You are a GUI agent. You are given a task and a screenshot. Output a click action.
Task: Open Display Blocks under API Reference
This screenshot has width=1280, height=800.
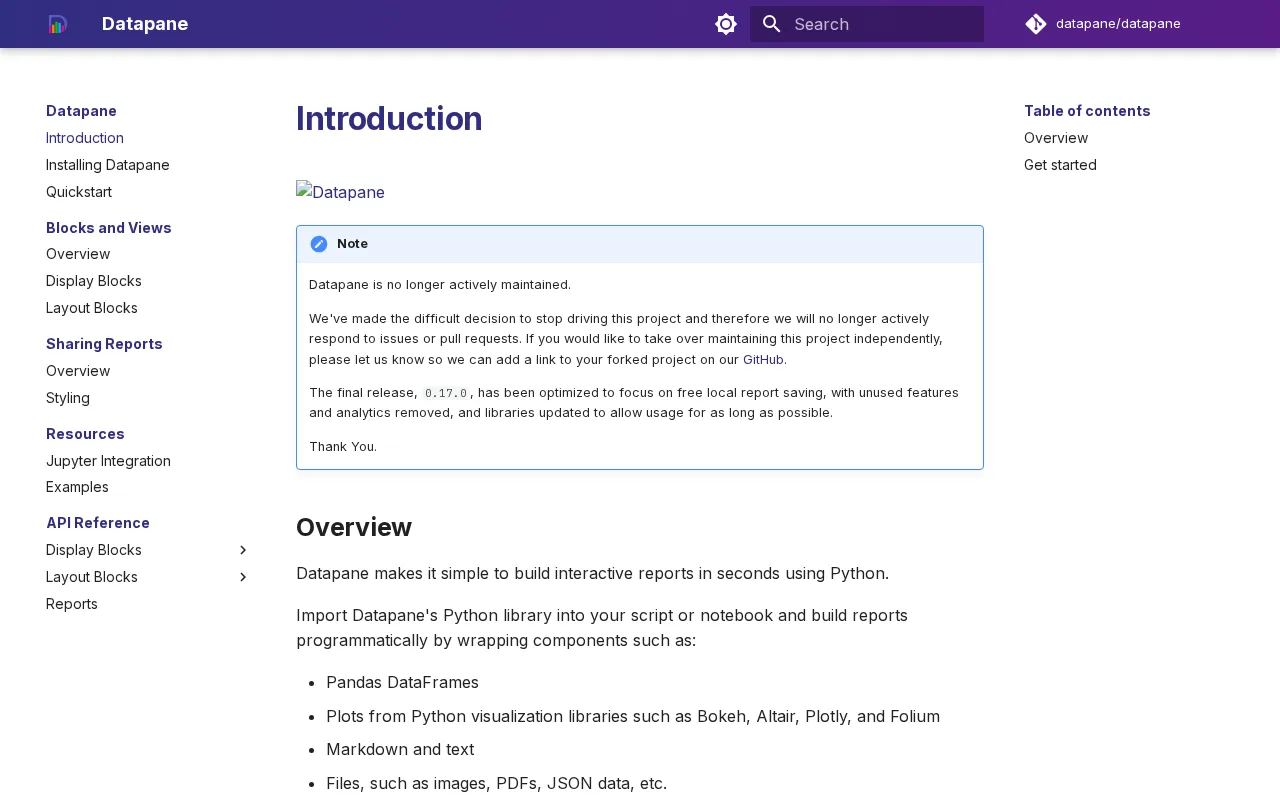(94, 550)
